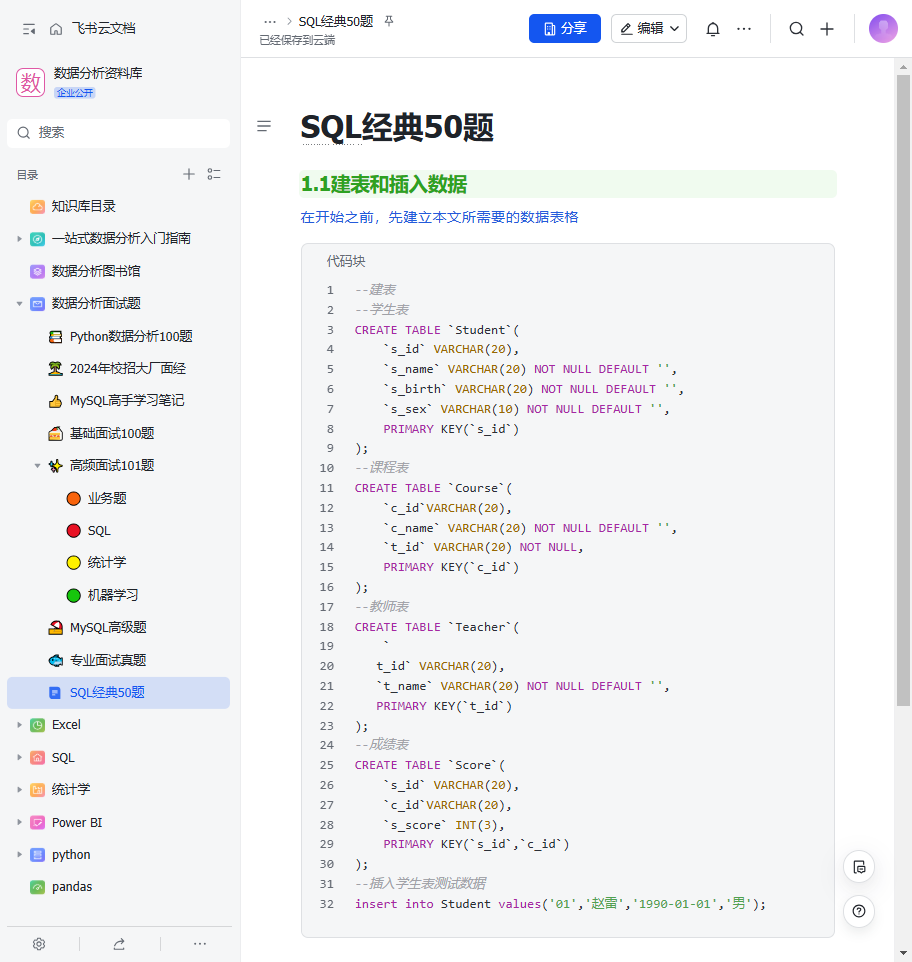Screen dimensions: 912x962
Task: Collapse the sidebar with the top-left icon
Action: 27,28
